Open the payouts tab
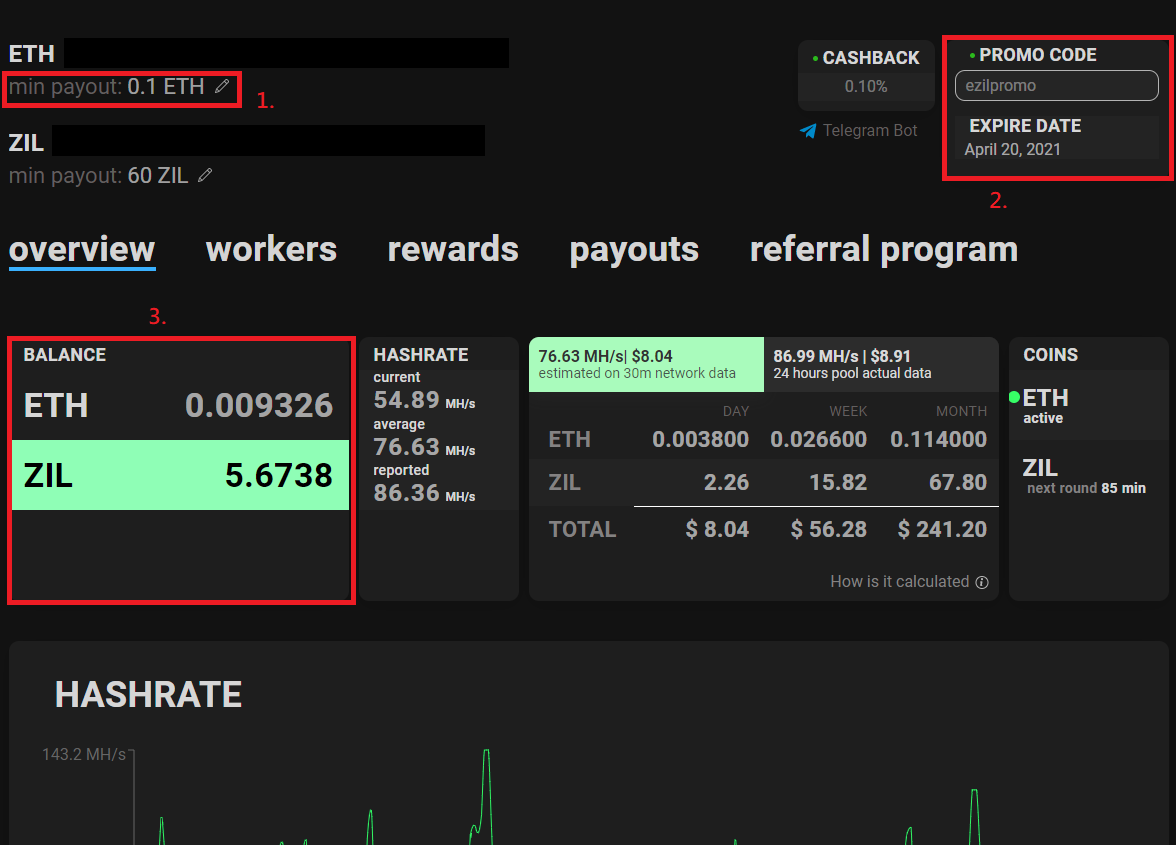The width and height of the screenshot is (1176, 845). coord(634,250)
